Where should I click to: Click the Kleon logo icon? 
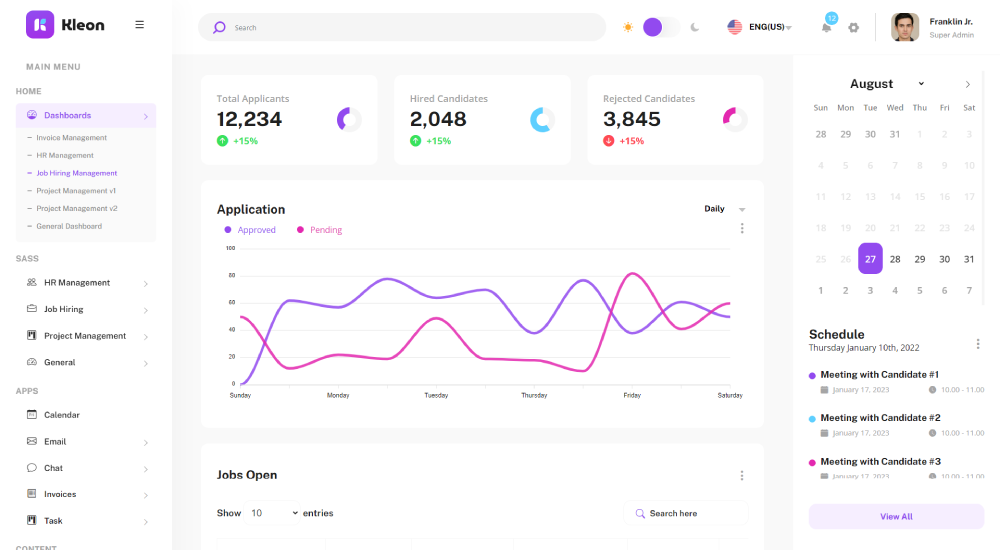coord(40,25)
